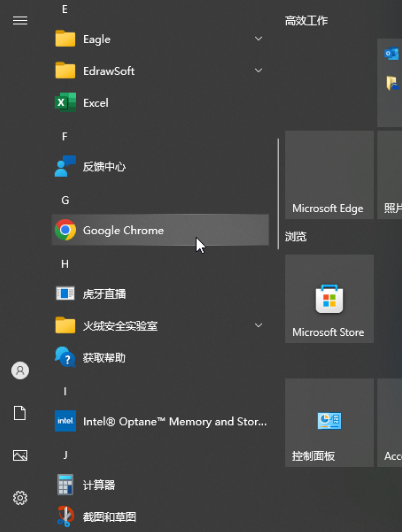This screenshot has width=402, height=532.
Task: Expand the Eagle folder chevron
Action: (259, 39)
